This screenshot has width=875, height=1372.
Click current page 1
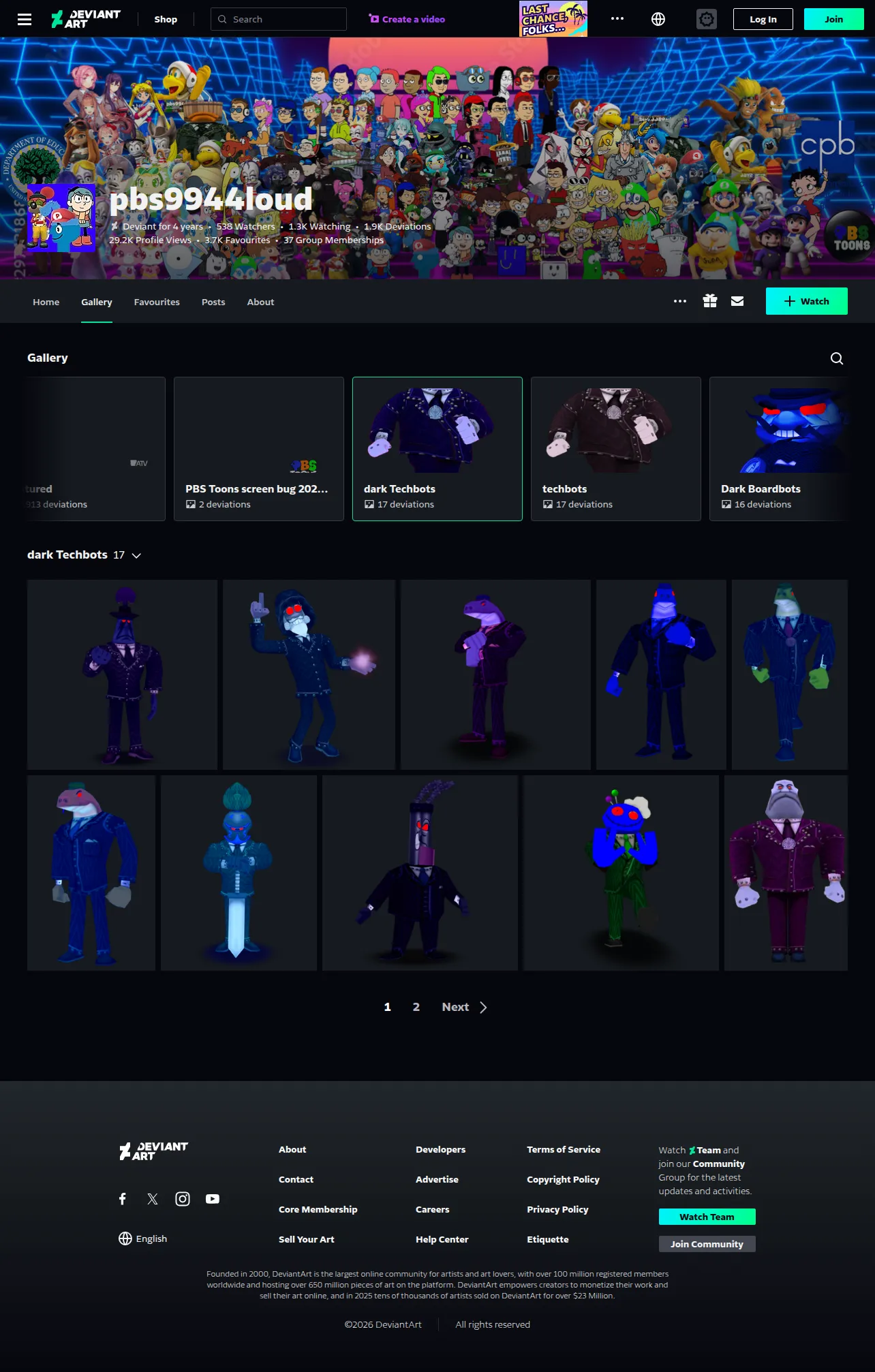pos(388,1007)
